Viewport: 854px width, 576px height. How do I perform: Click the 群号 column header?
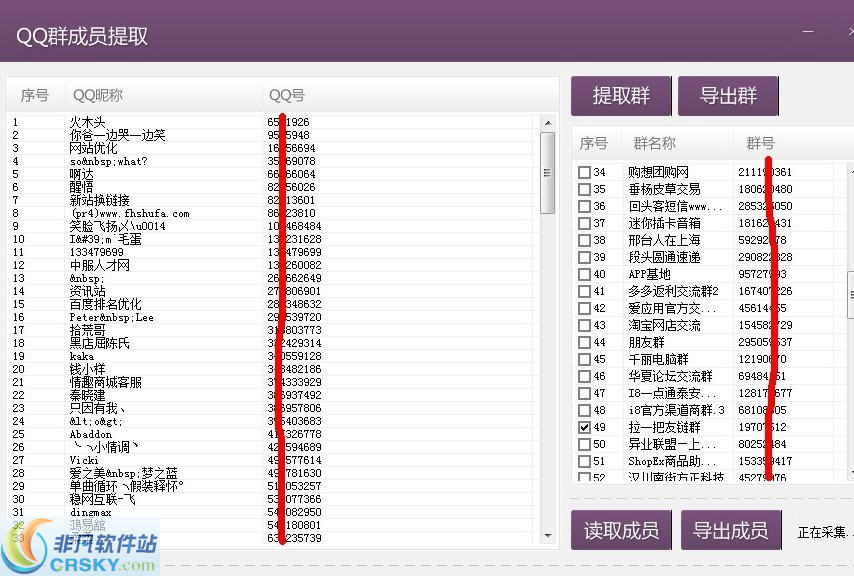click(760, 143)
